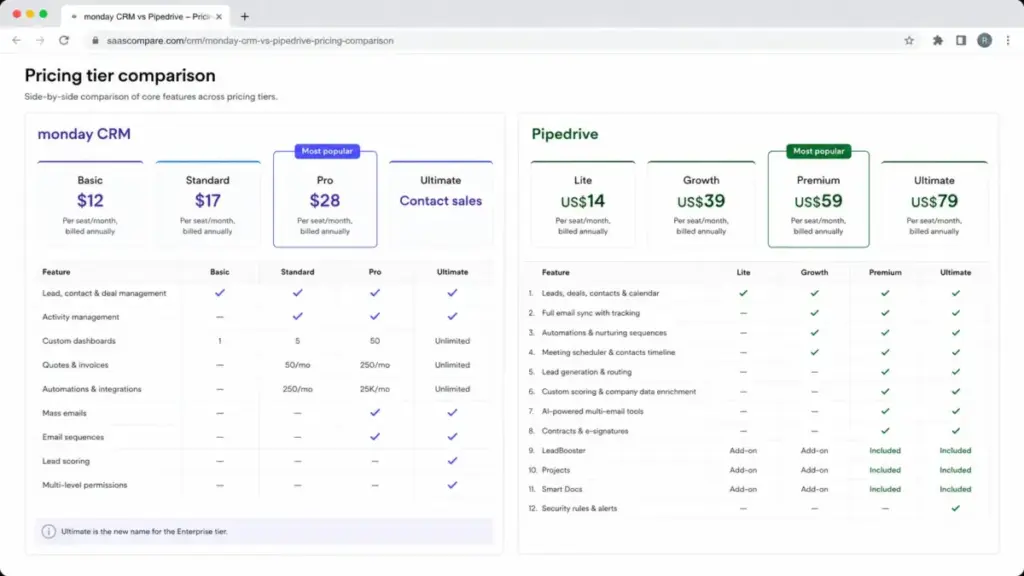Click the Ultimate checkmark for Multi-level permissions
1024x576 pixels.
[452, 485]
